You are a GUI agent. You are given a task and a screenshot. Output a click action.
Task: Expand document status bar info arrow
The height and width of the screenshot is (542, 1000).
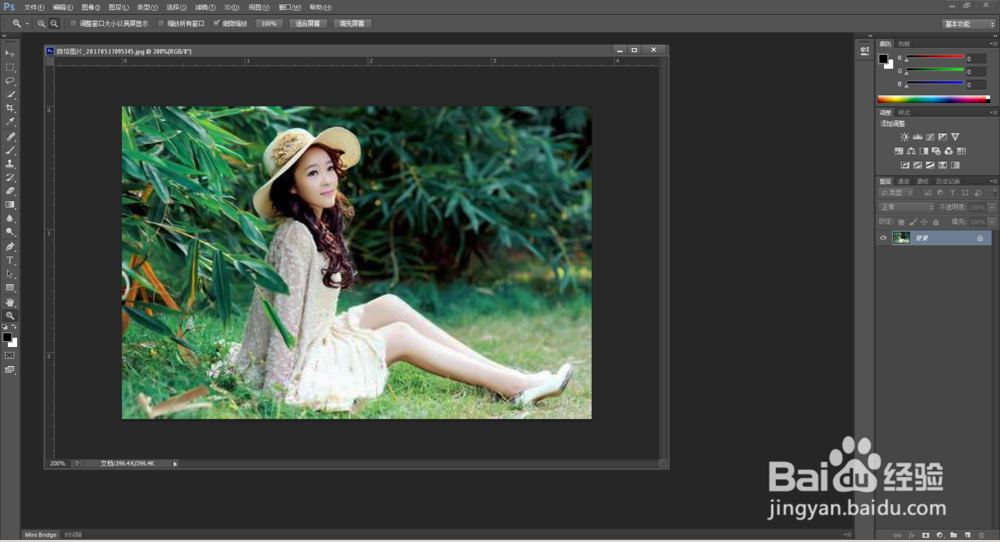pos(175,464)
